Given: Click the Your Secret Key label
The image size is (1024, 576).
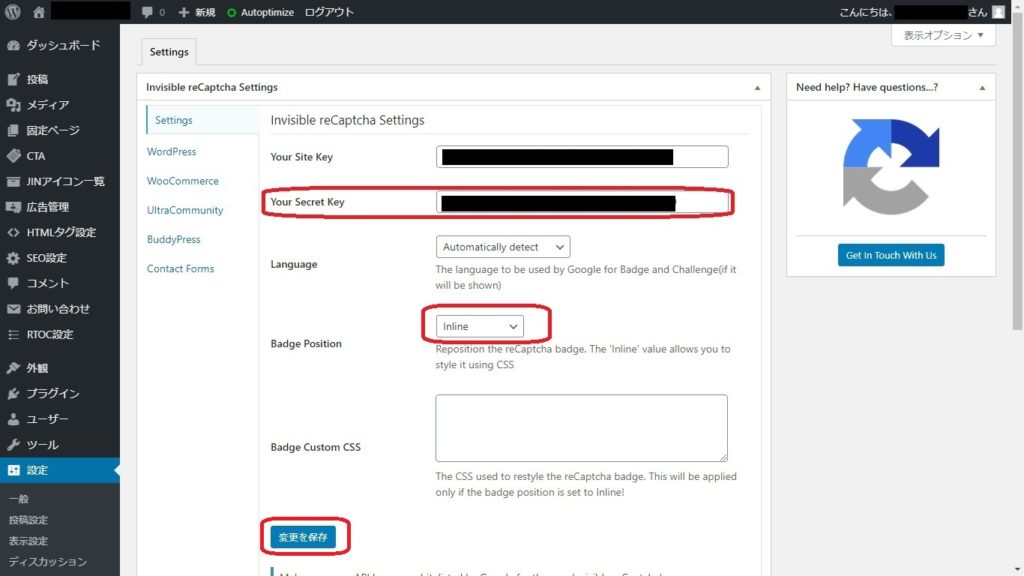Looking at the screenshot, I should 308,202.
